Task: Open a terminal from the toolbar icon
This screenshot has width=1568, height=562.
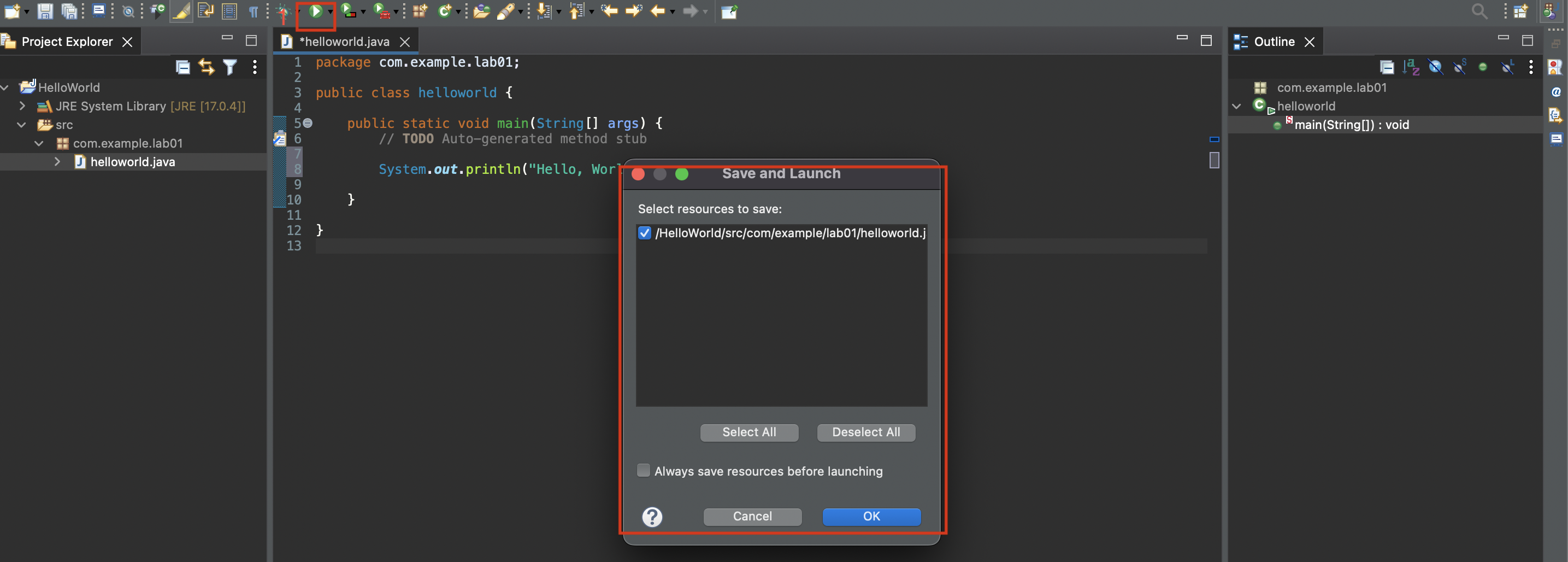Action: (98, 11)
